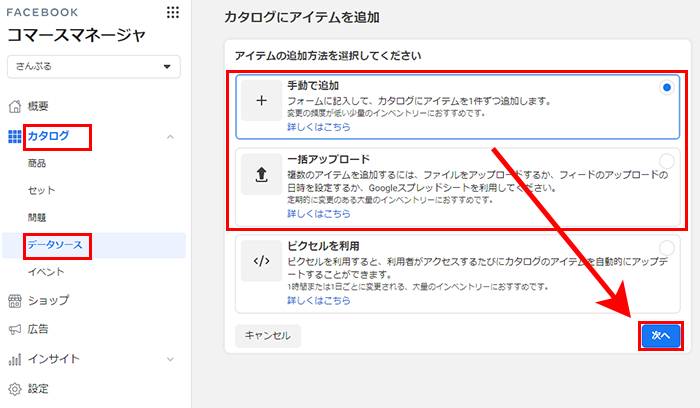
Task: Open ショップ in the sidebar
Action: [x=49, y=300]
